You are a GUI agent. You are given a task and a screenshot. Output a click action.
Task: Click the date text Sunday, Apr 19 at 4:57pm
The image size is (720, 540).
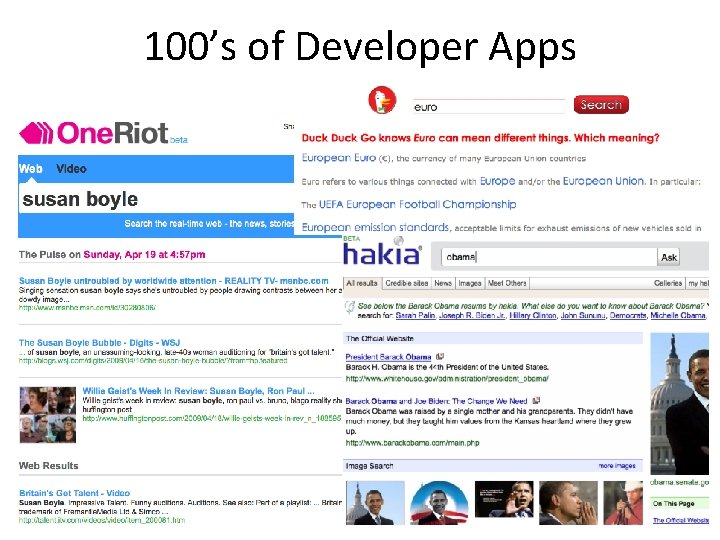click(144, 254)
